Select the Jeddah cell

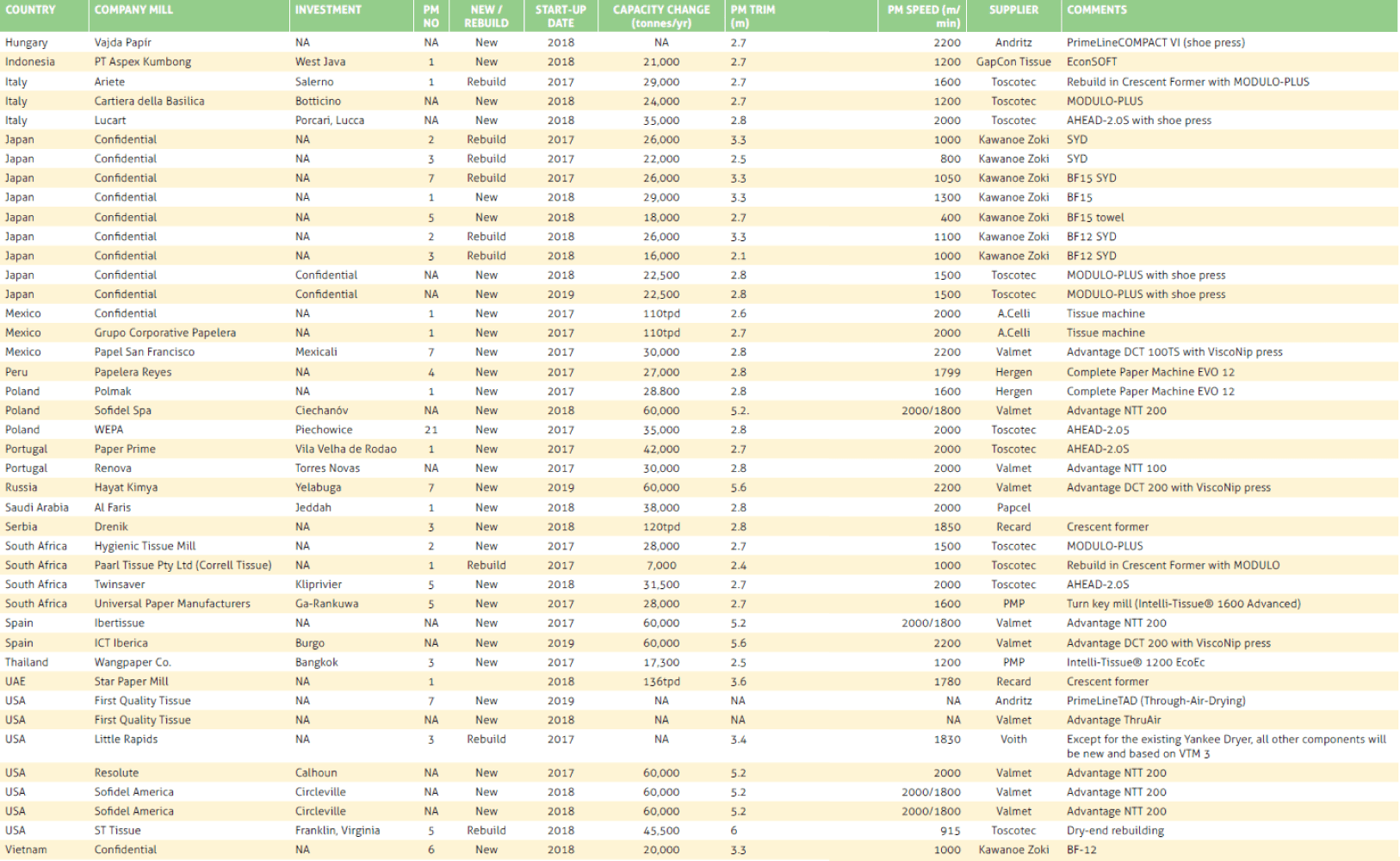(x=313, y=508)
